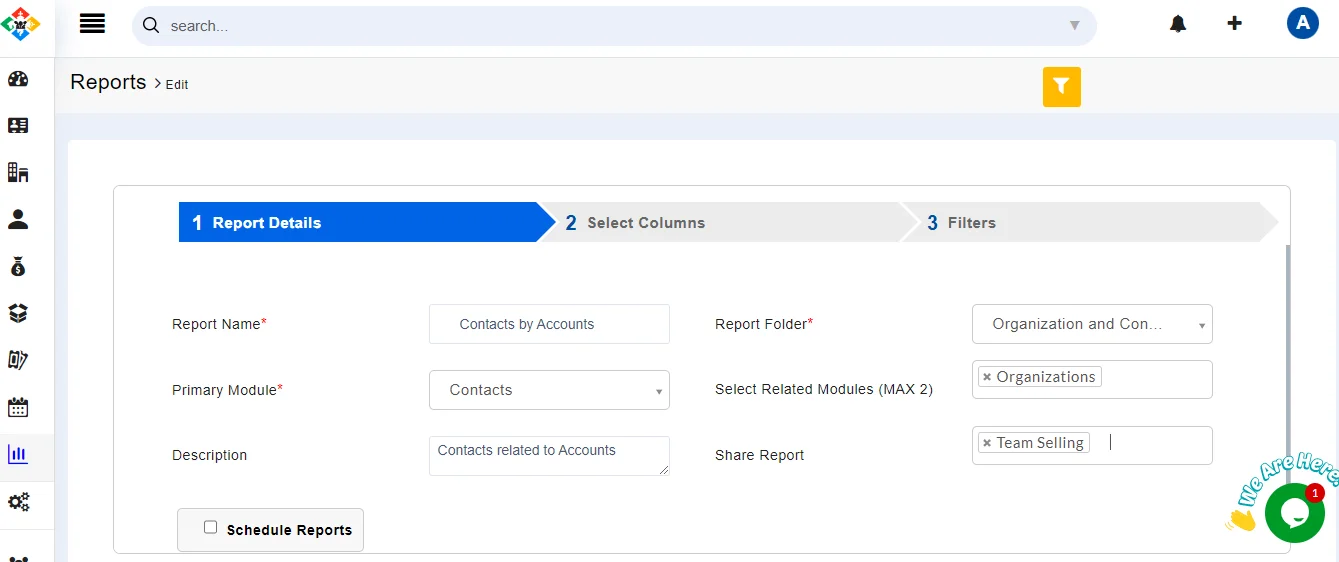1339x562 pixels.
Task: Click the organizations building icon in sidebar
Action: [x=18, y=172]
